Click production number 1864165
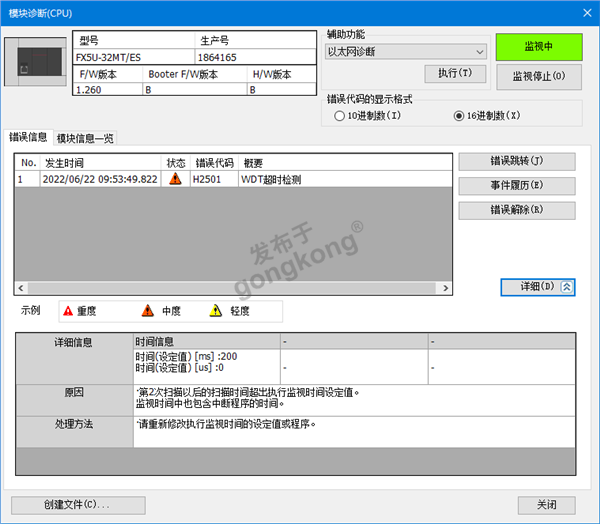 [217, 57]
